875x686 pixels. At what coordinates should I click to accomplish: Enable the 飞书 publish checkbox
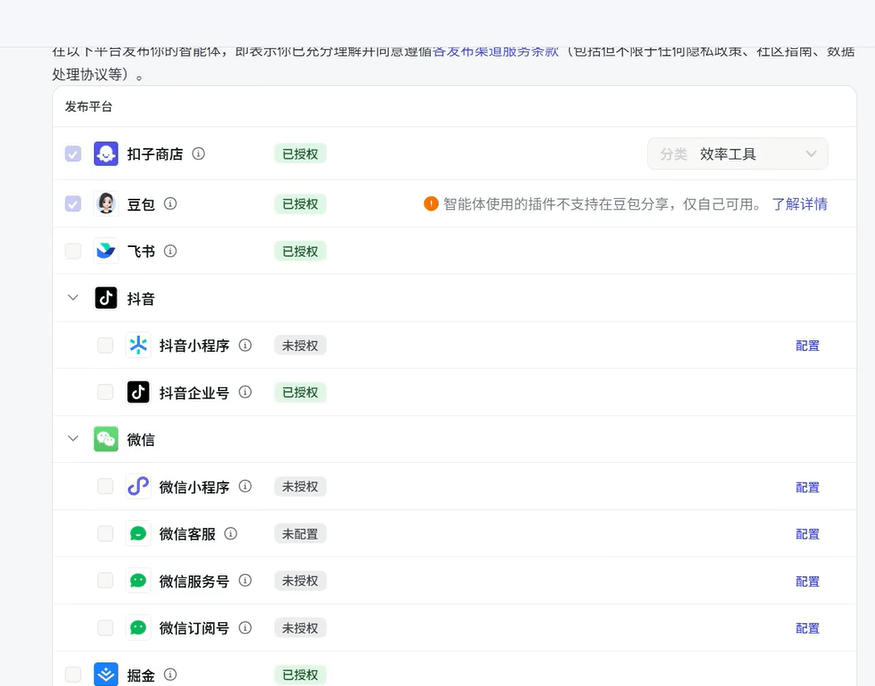(x=73, y=251)
